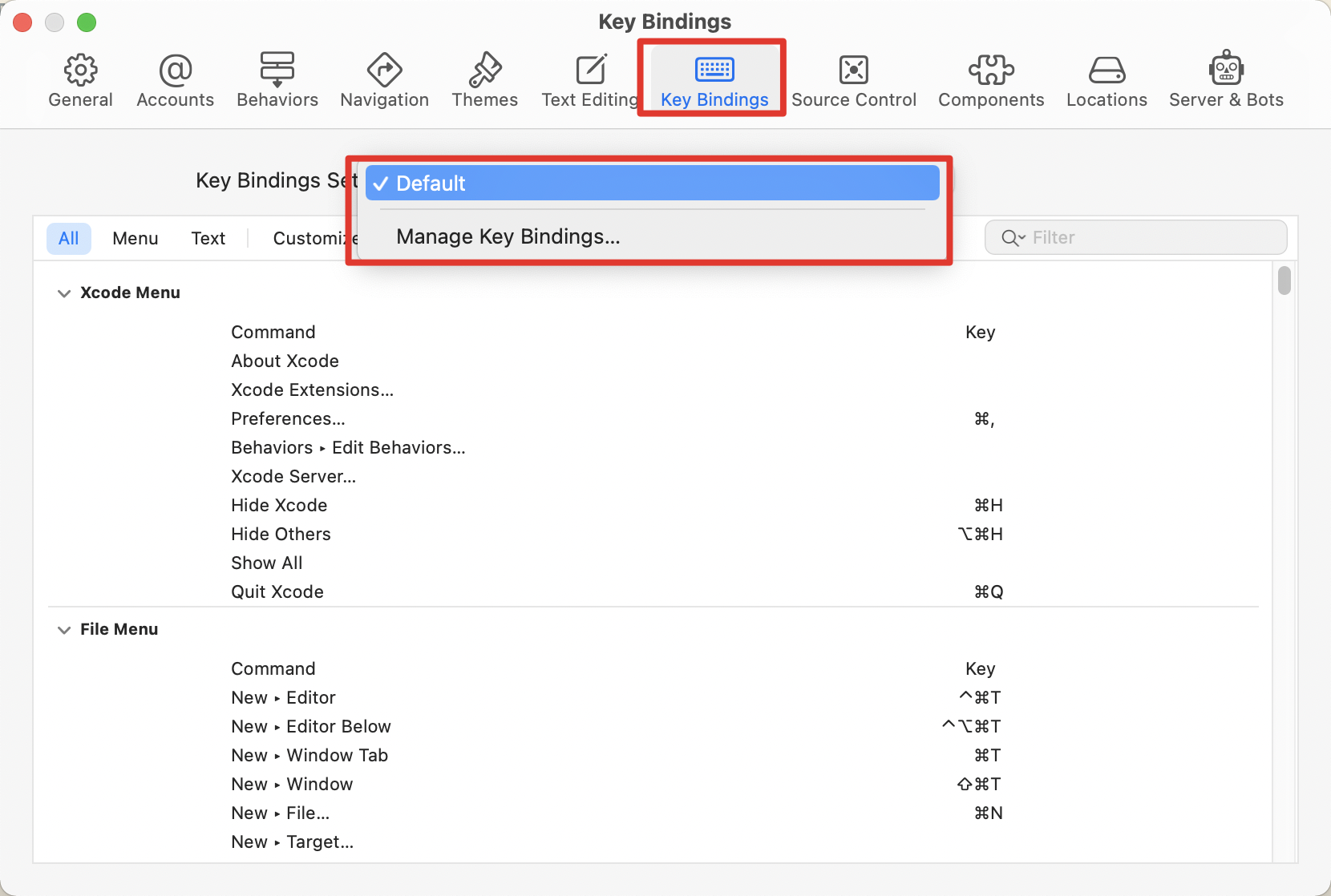Switch to the All filter tab
1331x896 pixels.
[x=69, y=238]
